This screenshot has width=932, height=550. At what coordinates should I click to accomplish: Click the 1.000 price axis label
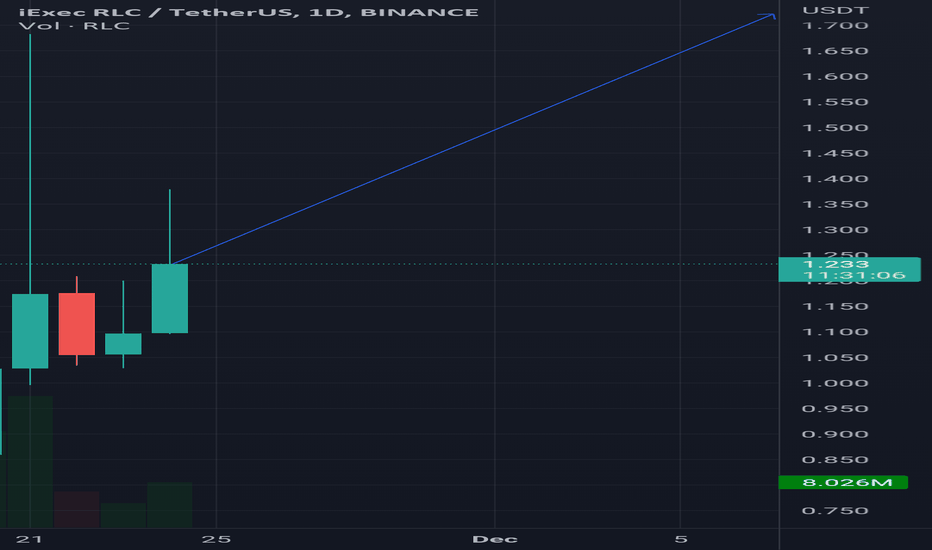835,384
